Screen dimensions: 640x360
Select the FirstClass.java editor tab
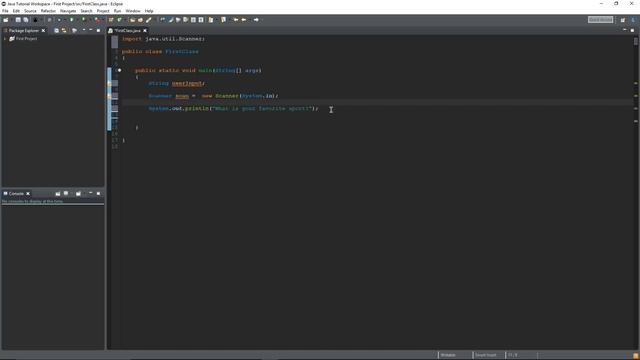coord(127,31)
